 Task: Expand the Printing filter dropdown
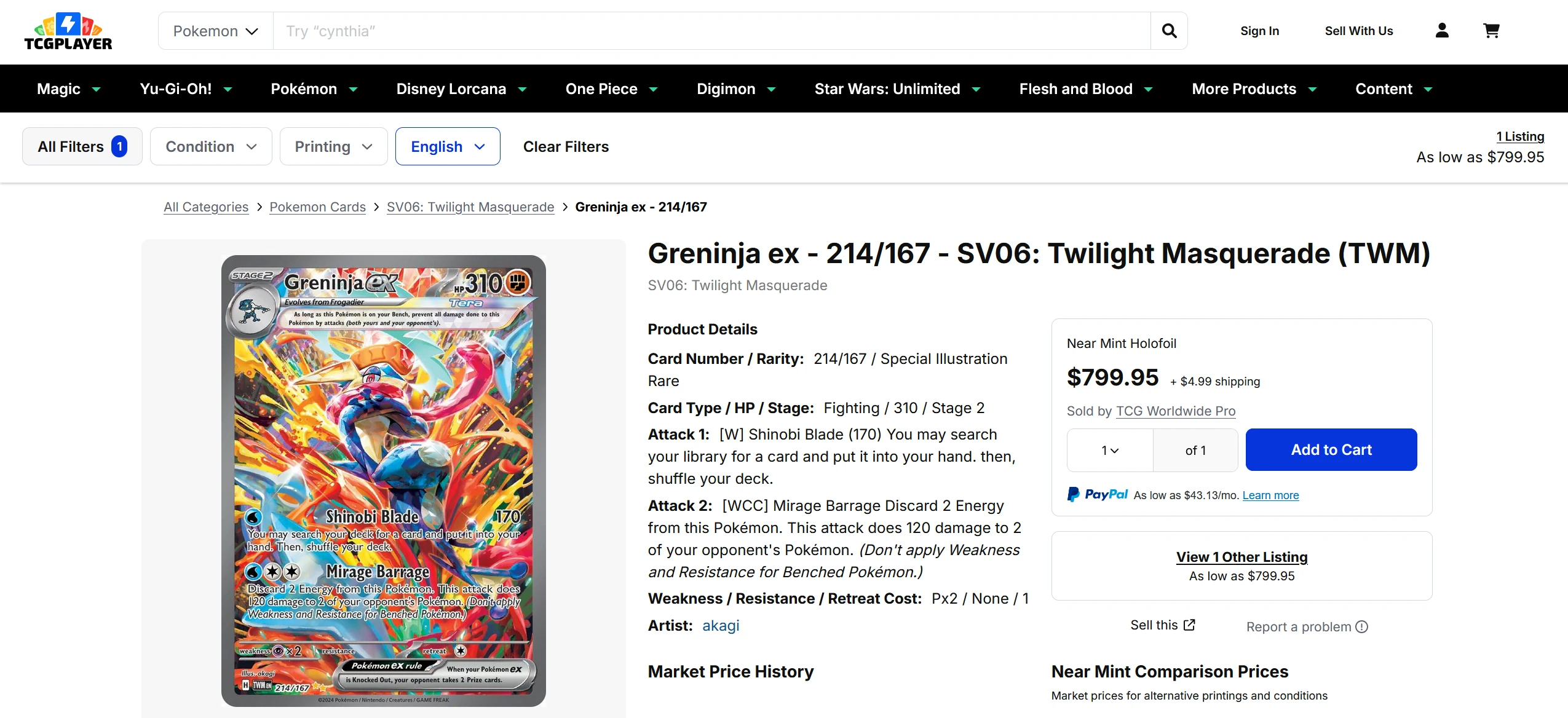333,146
